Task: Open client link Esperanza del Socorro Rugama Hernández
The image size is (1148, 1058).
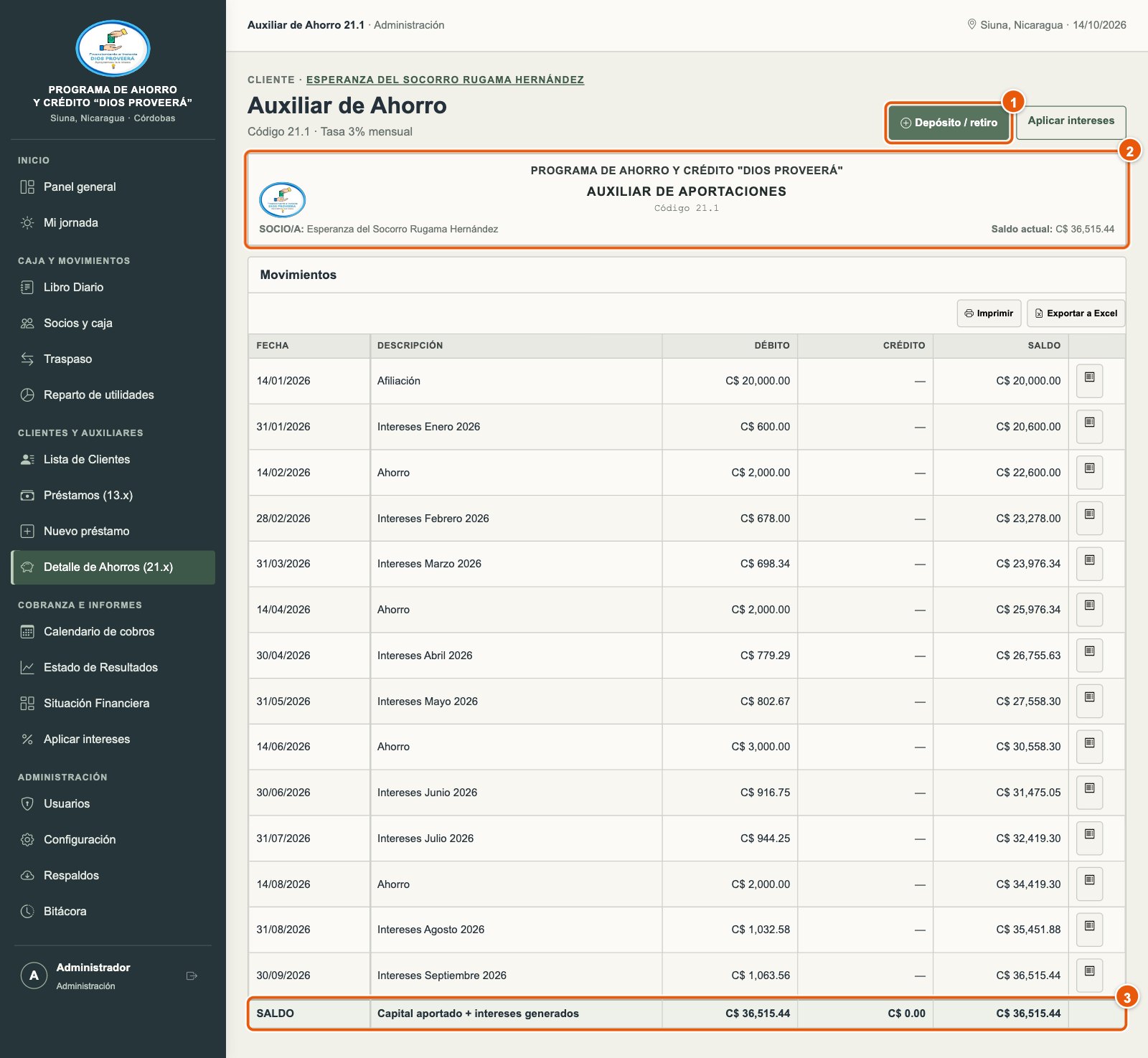Action: [445, 80]
